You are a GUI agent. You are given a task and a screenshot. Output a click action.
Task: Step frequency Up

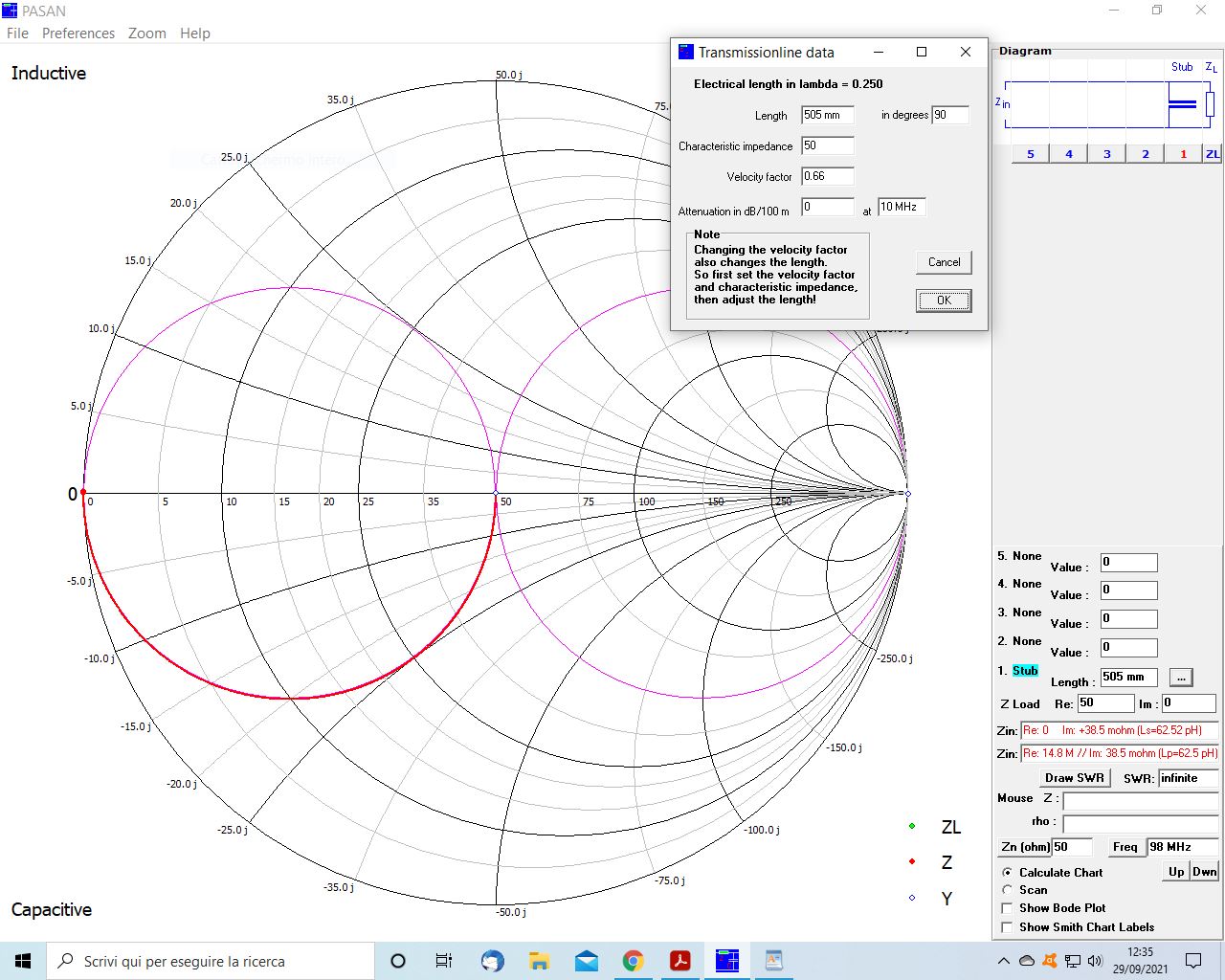tap(1176, 872)
